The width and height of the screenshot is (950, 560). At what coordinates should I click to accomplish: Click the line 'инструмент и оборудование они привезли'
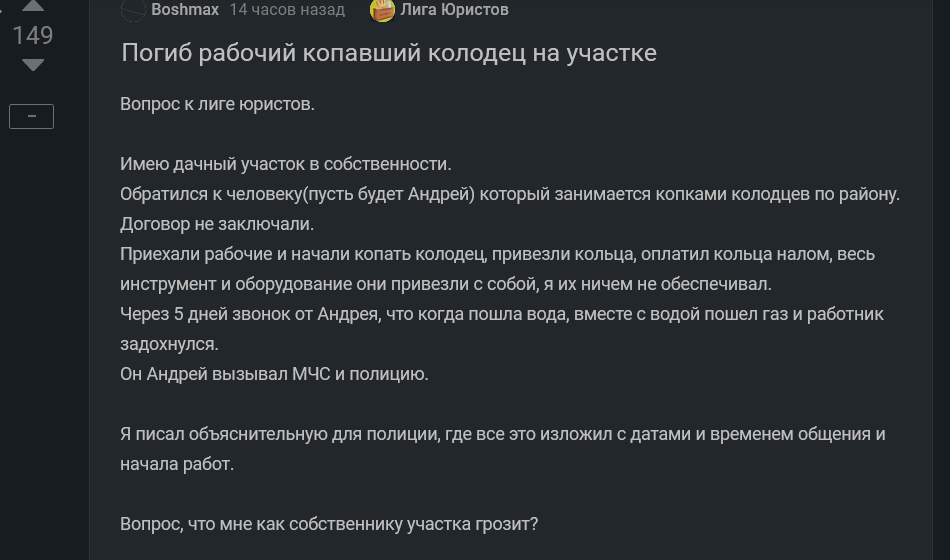point(445,284)
